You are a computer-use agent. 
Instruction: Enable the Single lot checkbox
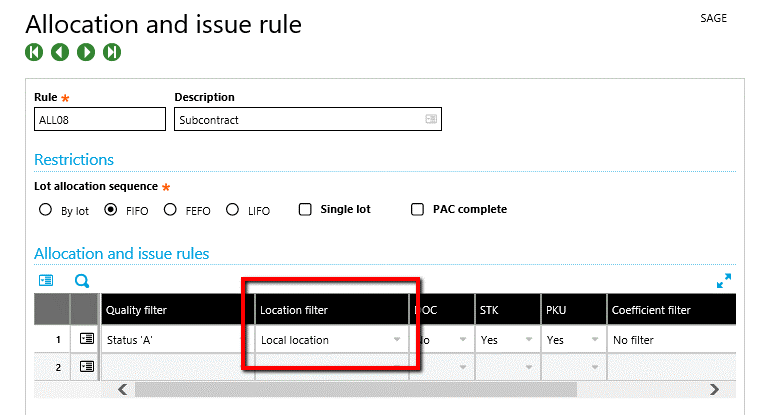pyautogui.click(x=306, y=210)
